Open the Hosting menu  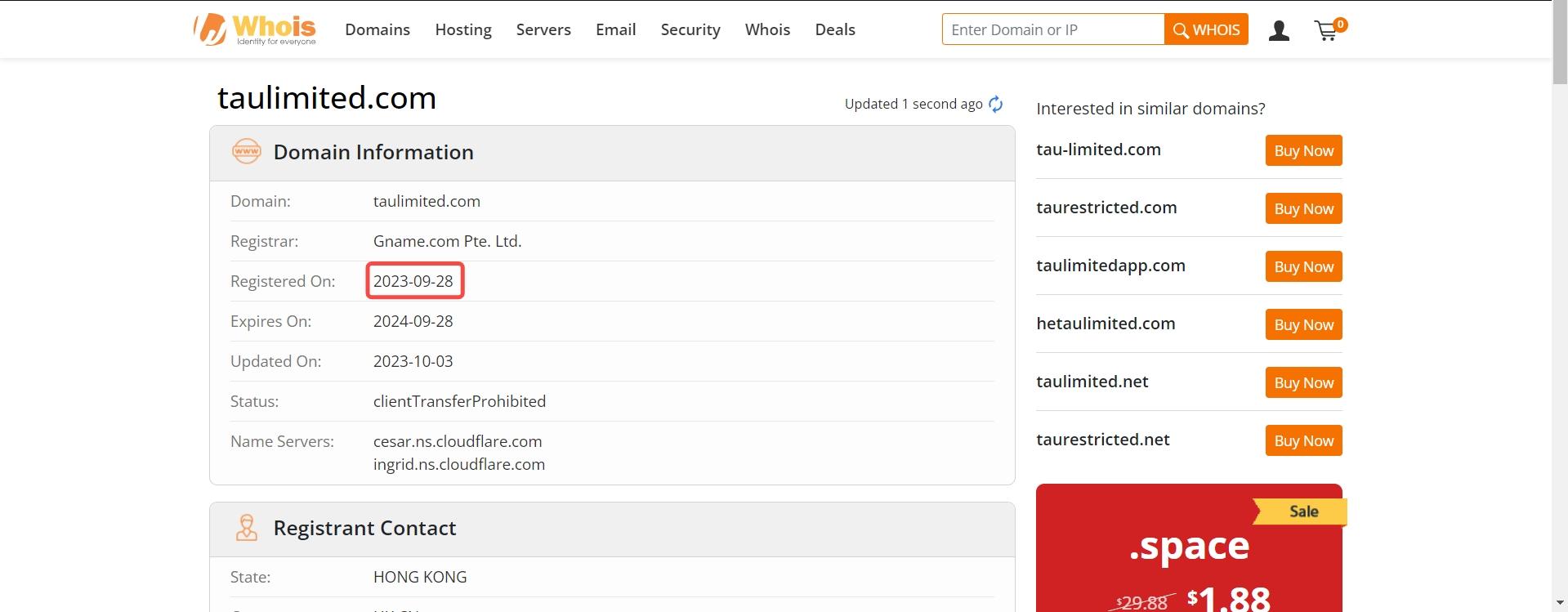[463, 29]
